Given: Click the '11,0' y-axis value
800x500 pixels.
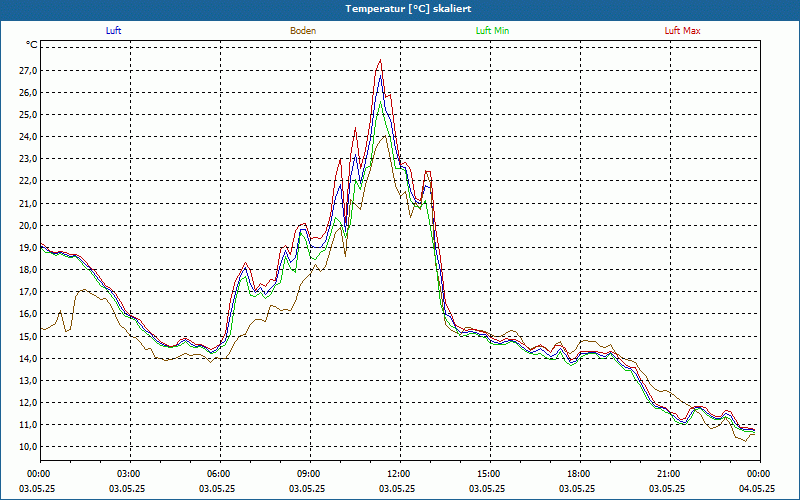Looking at the screenshot, I should (28, 425).
